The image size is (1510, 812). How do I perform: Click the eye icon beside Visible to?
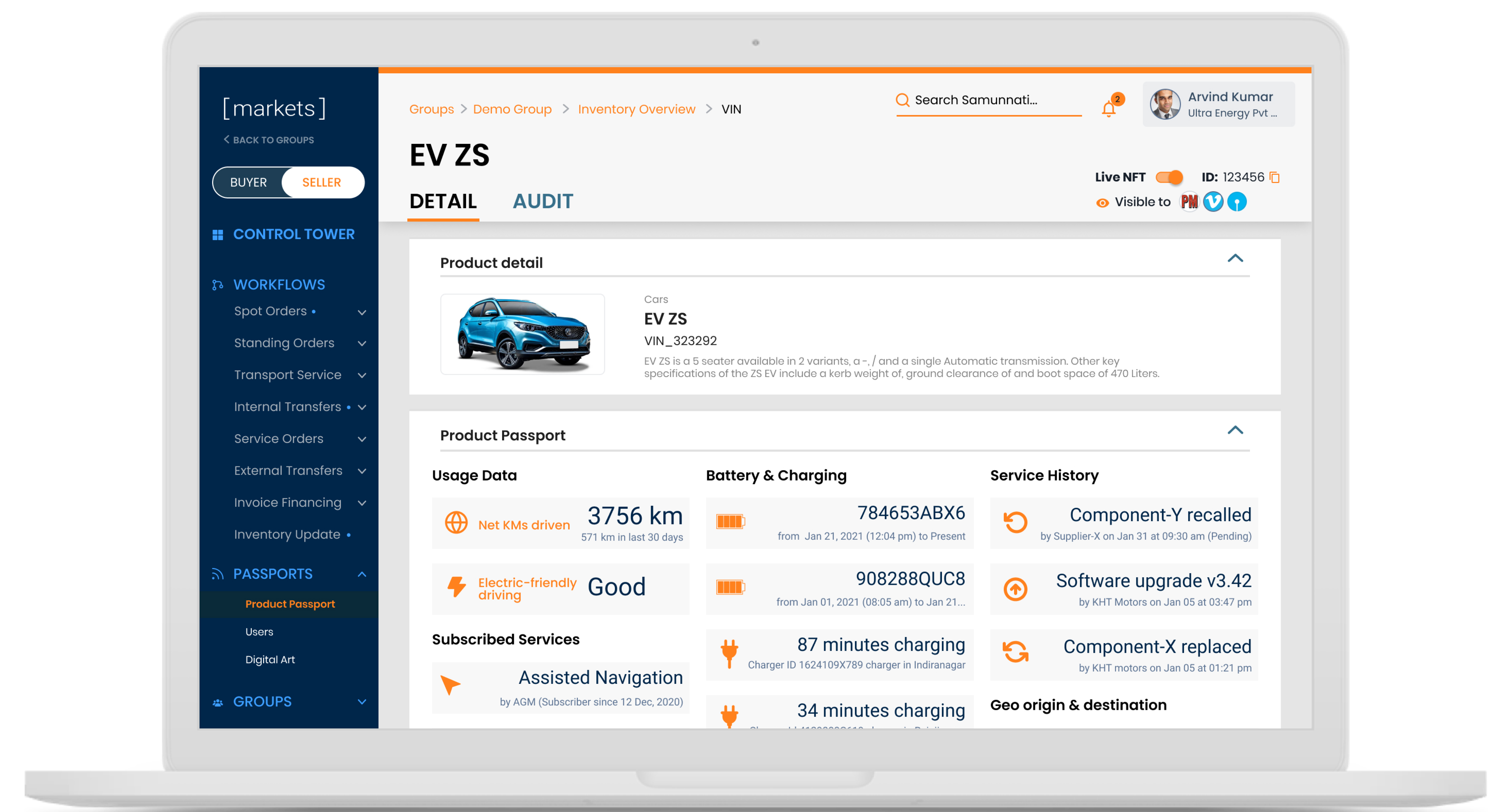coord(1102,203)
